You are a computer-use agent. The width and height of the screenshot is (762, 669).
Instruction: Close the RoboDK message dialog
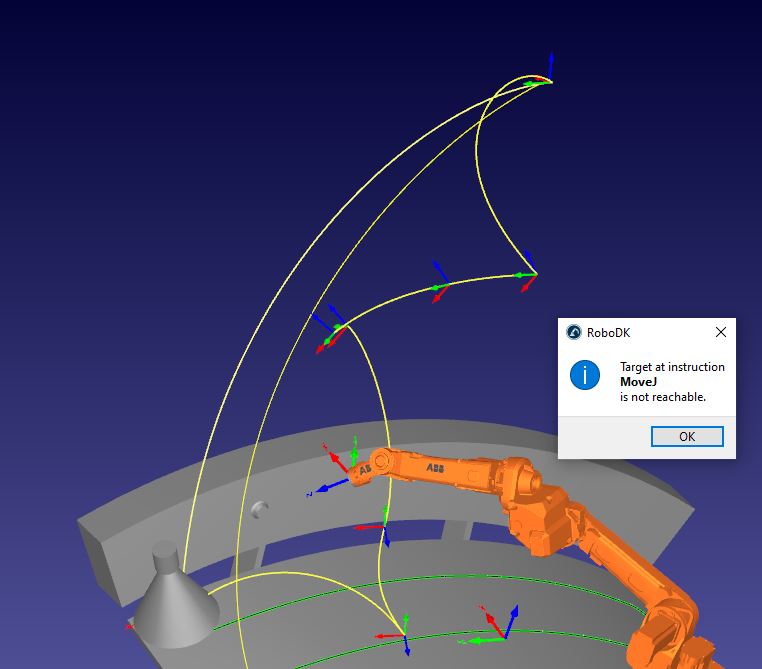coord(721,332)
